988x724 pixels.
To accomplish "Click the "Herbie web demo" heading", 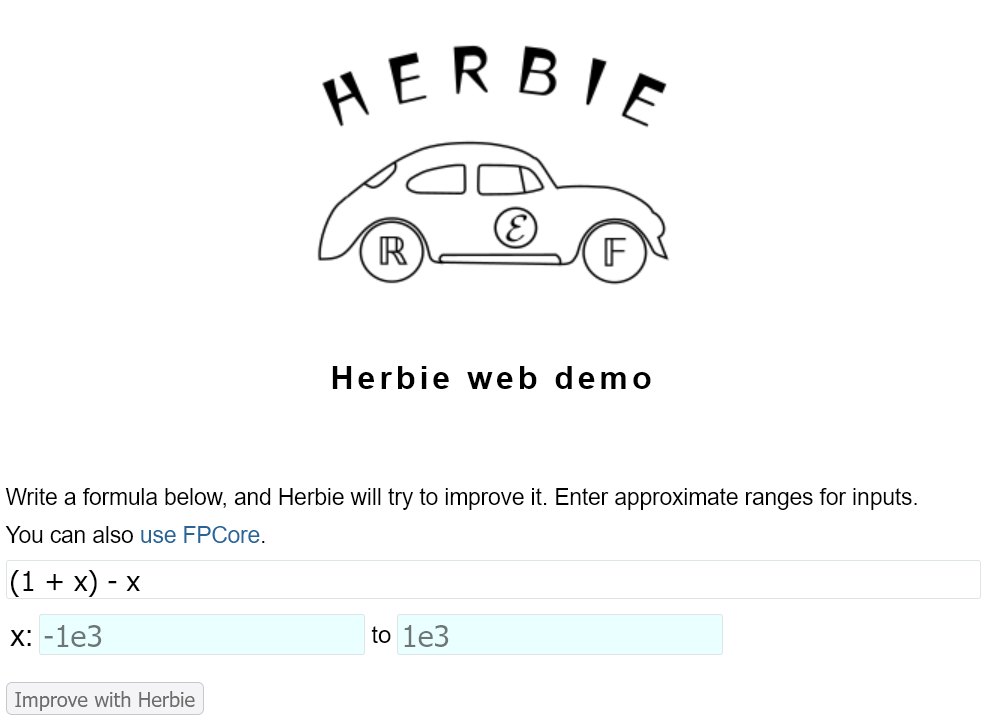I will click(492, 378).
